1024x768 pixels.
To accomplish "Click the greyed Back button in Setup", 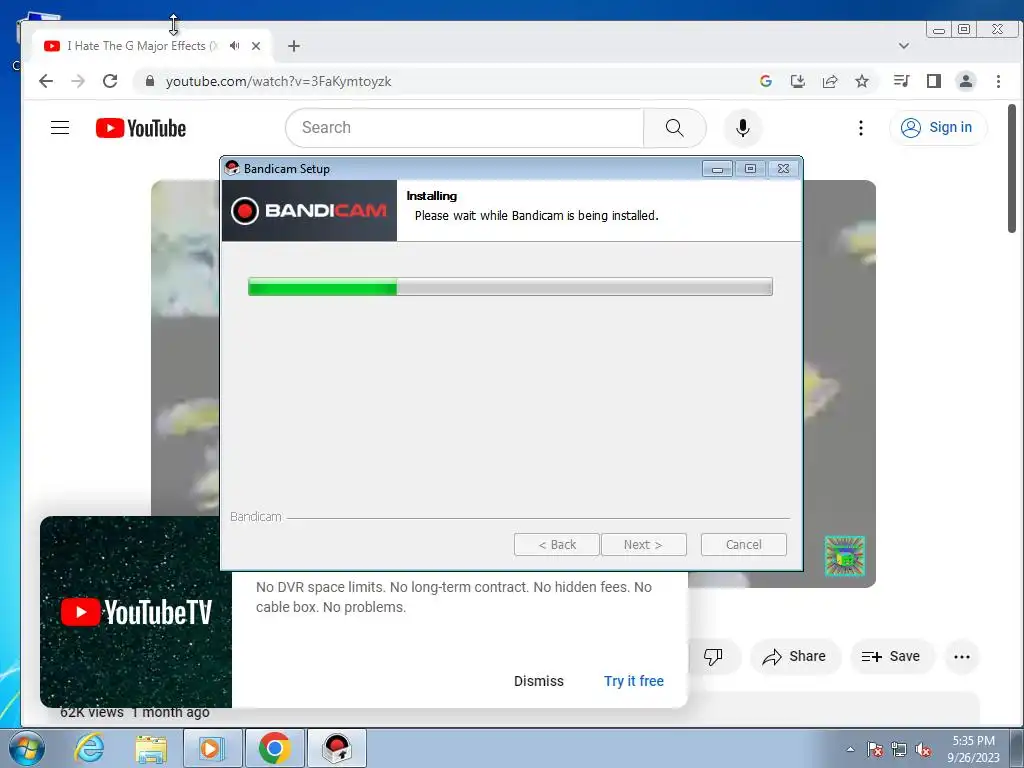I will tap(556, 545).
